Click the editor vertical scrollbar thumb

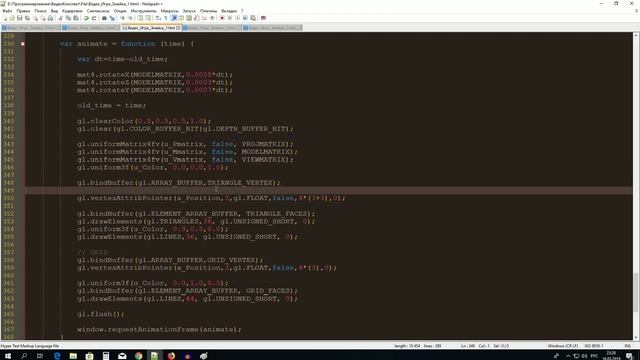click(x=636, y=292)
